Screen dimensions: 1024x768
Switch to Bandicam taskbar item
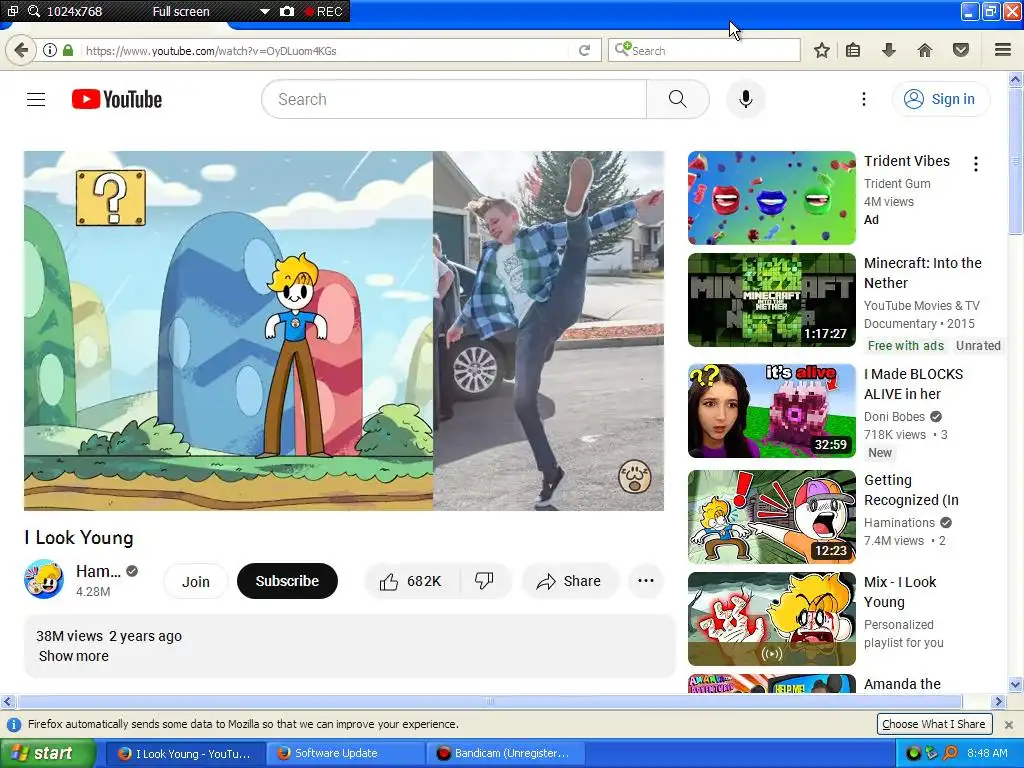[505, 754]
